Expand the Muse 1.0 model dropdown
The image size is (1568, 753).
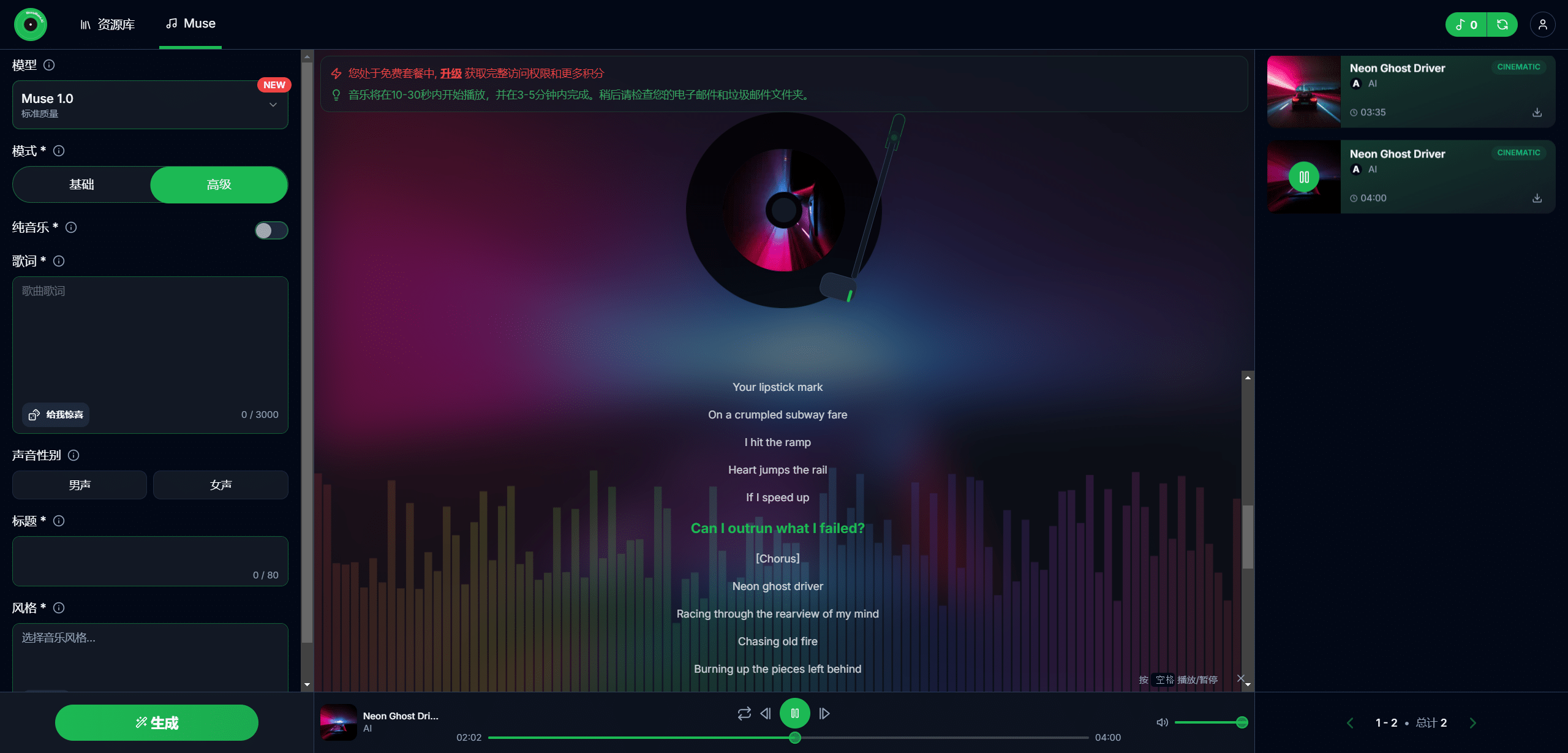click(x=150, y=105)
